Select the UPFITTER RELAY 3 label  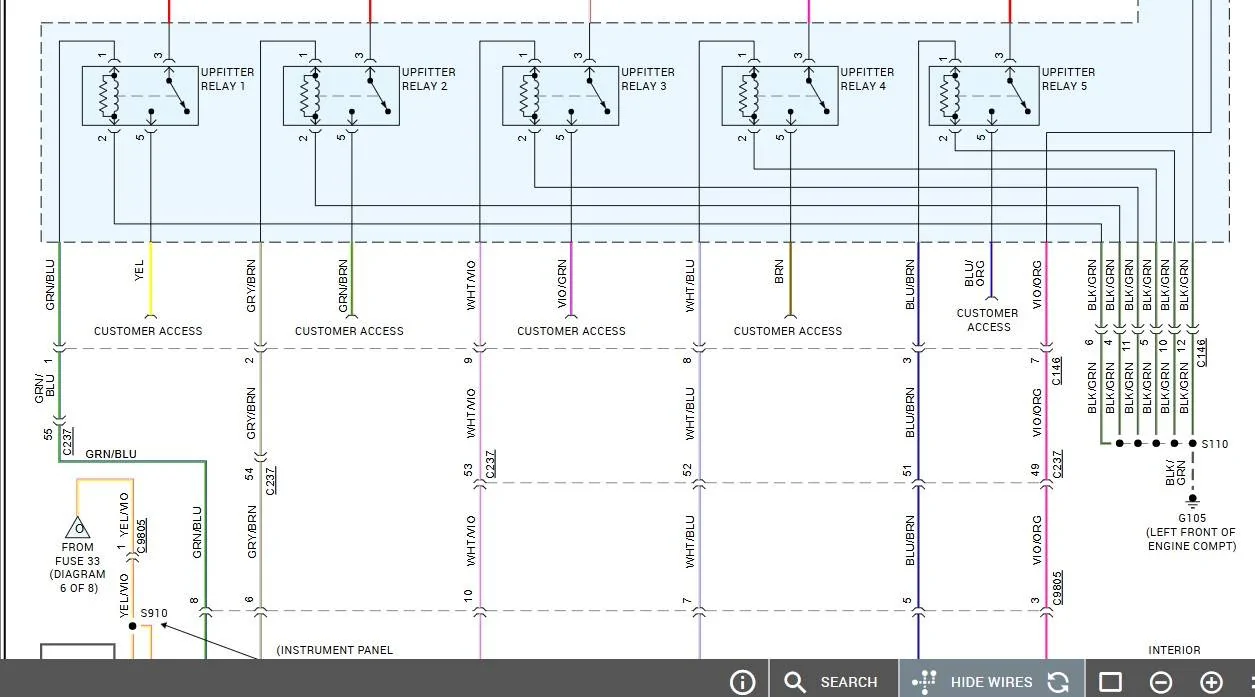[647, 79]
